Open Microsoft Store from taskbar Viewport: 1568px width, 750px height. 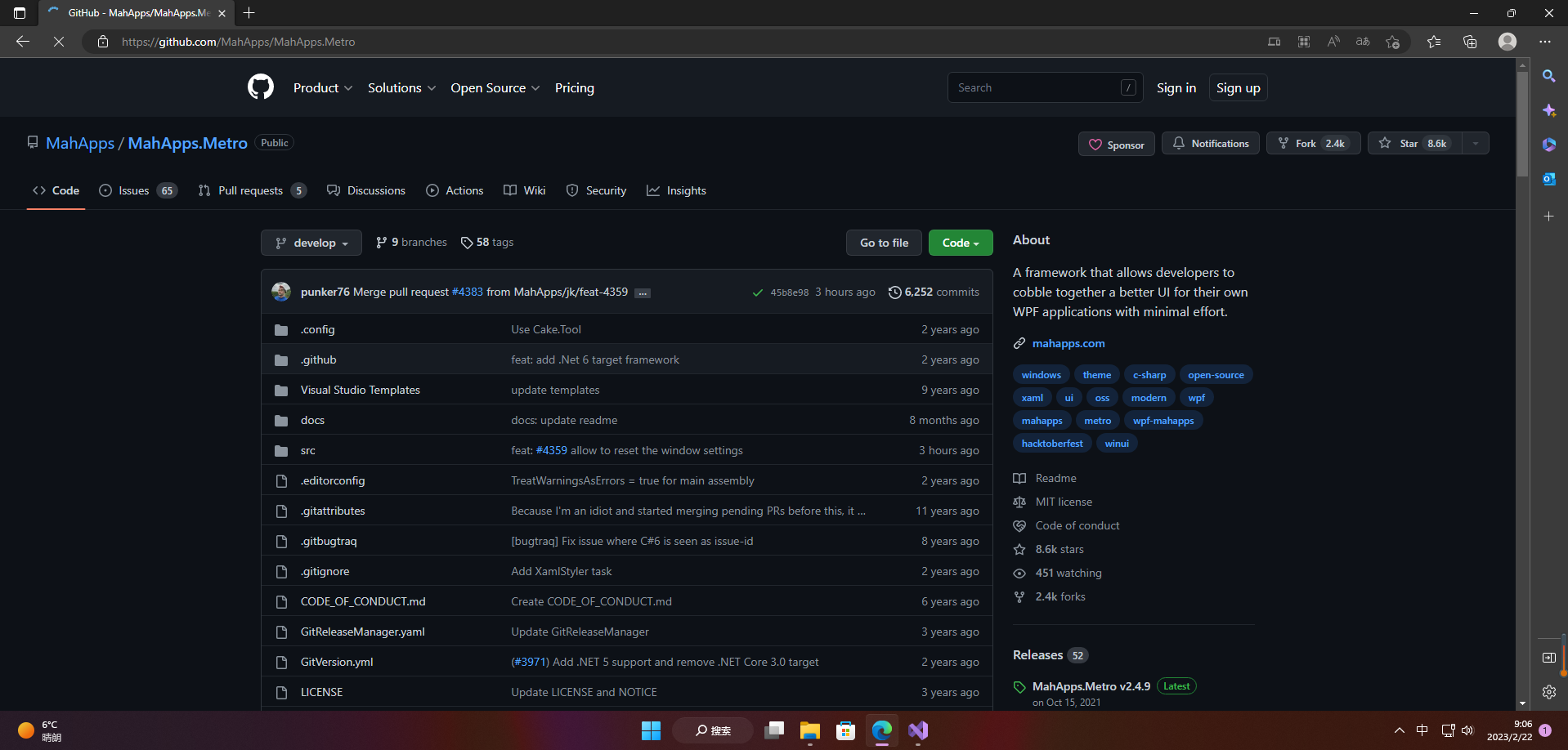point(845,730)
